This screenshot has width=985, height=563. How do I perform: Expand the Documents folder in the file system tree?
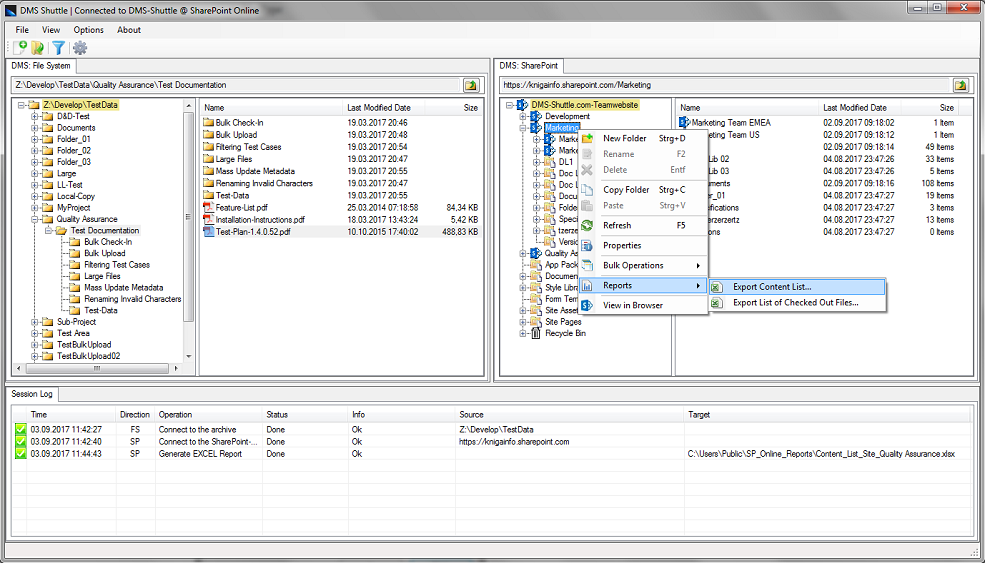point(35,128)
